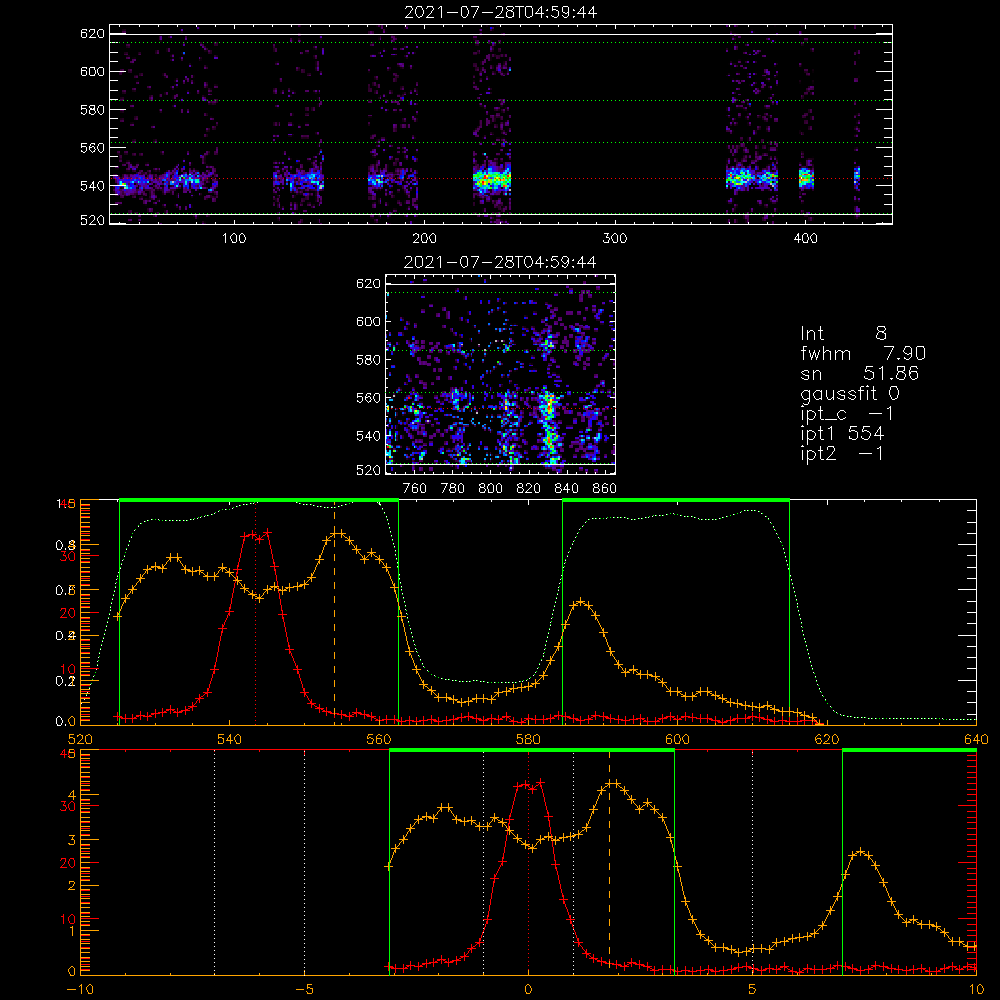
Task: Click the orange curve's peak right of 580
Action: point(581,601)
